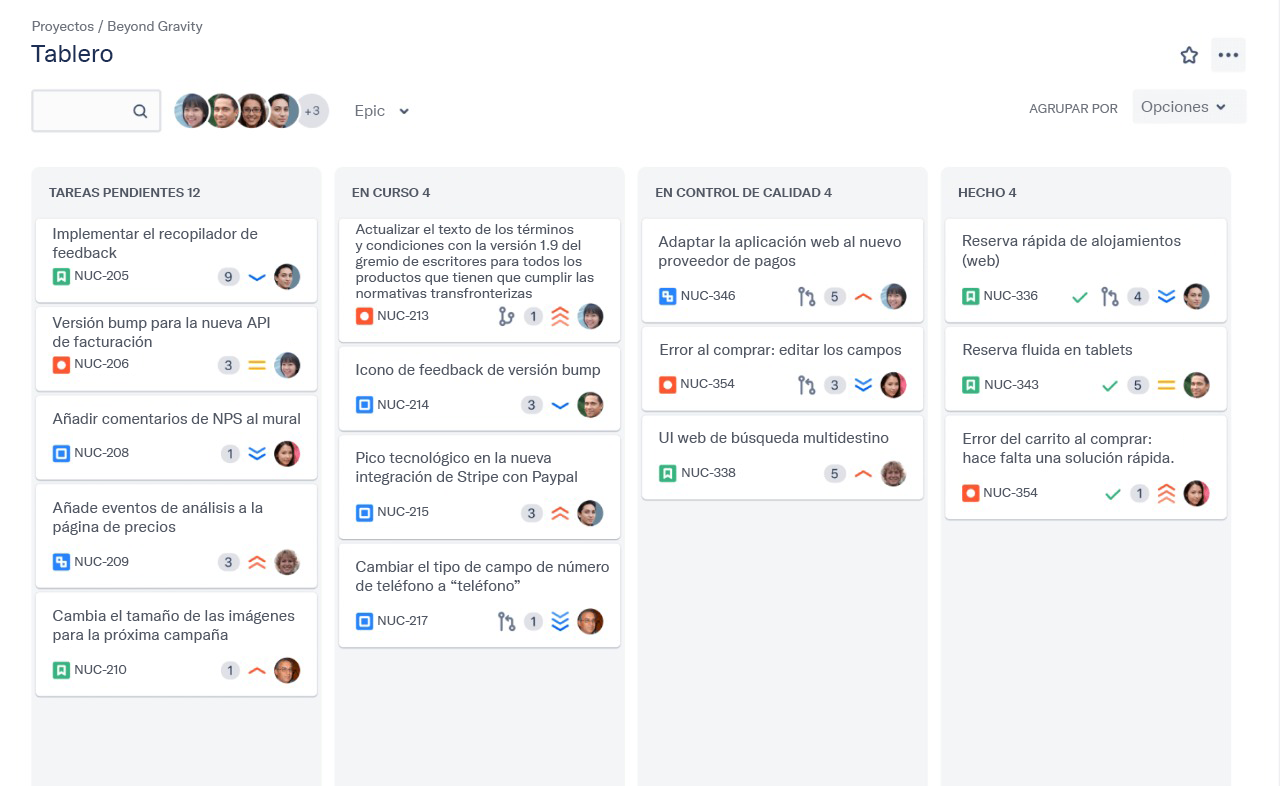Open the Proyectos breadcrumb link

62,26
